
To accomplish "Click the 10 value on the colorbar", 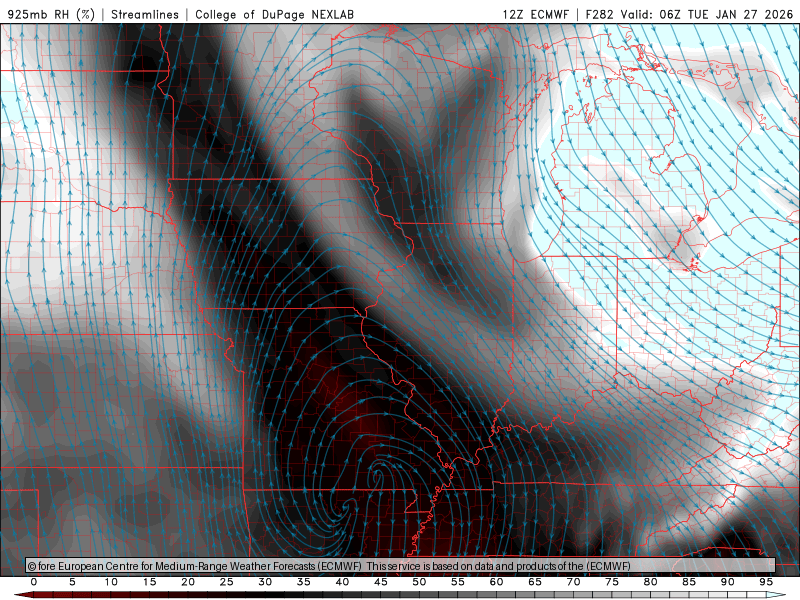I will tap(111, 582).
